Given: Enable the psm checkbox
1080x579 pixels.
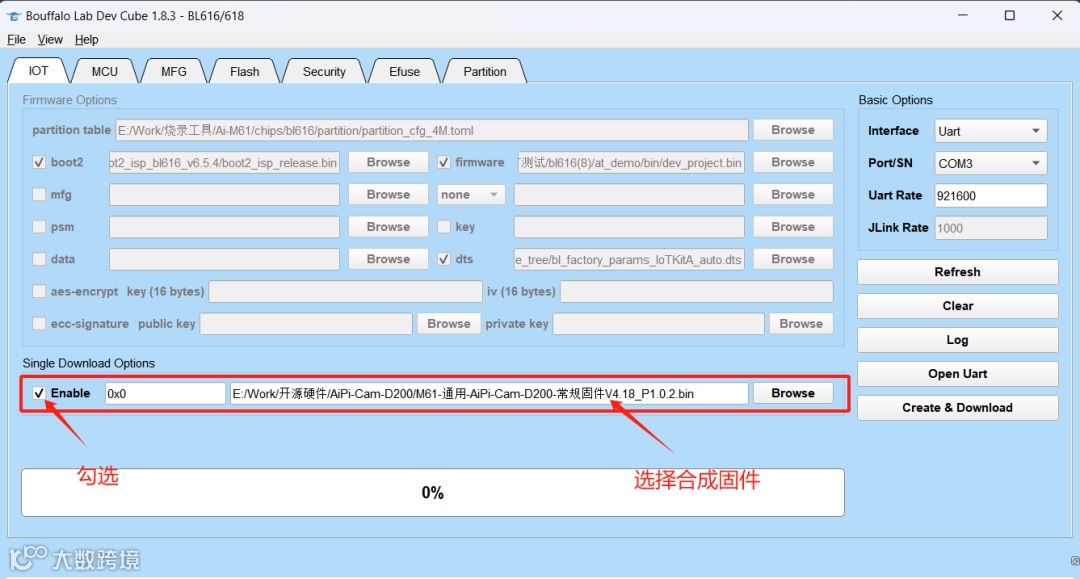Looking at the screenshot, I should pyautogui.click(x=39, y=227).
